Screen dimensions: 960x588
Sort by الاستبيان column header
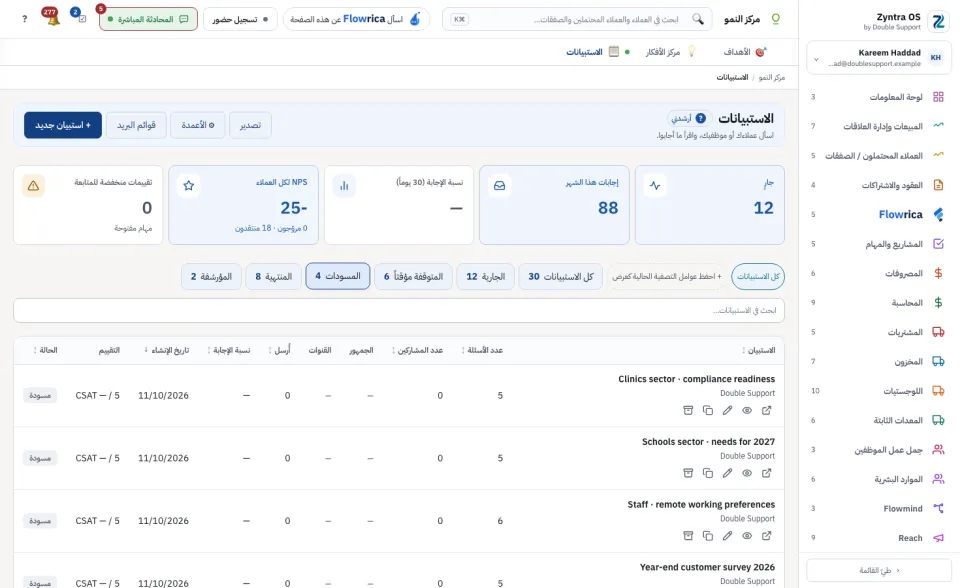tap(759, 350)
